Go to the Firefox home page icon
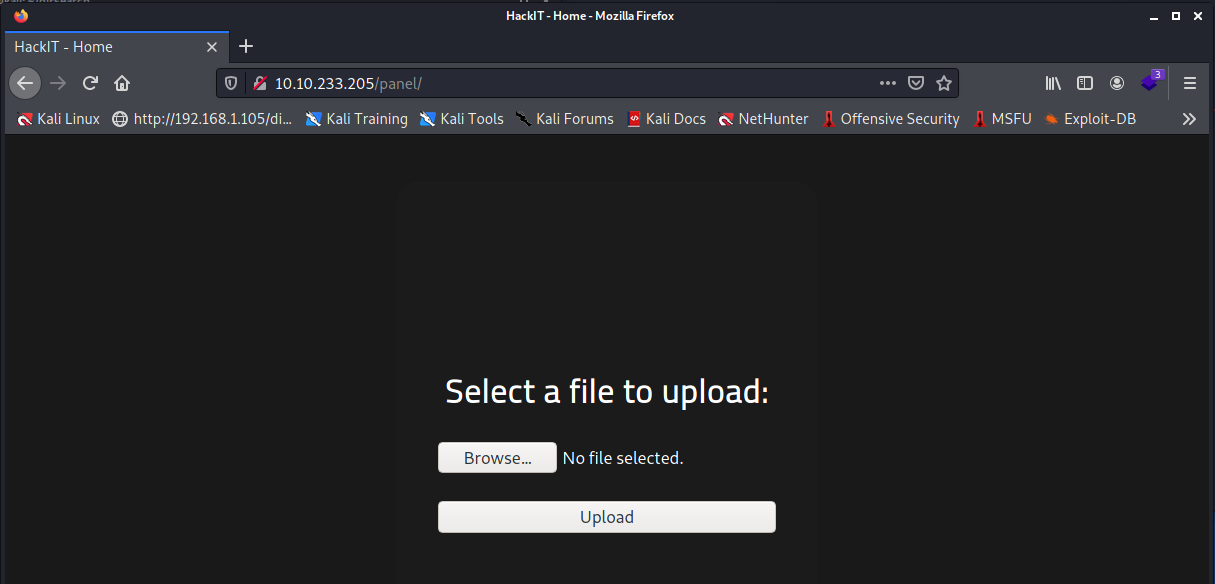Viewport: 1215px width, 584px height. [122, 83]
